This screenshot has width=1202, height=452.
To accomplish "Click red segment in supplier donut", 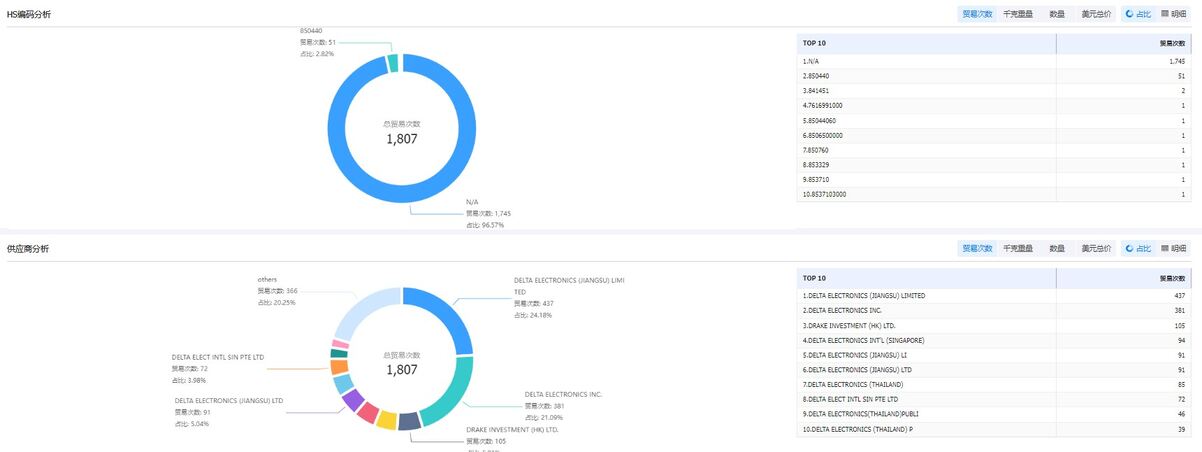I will click(368, 412).
